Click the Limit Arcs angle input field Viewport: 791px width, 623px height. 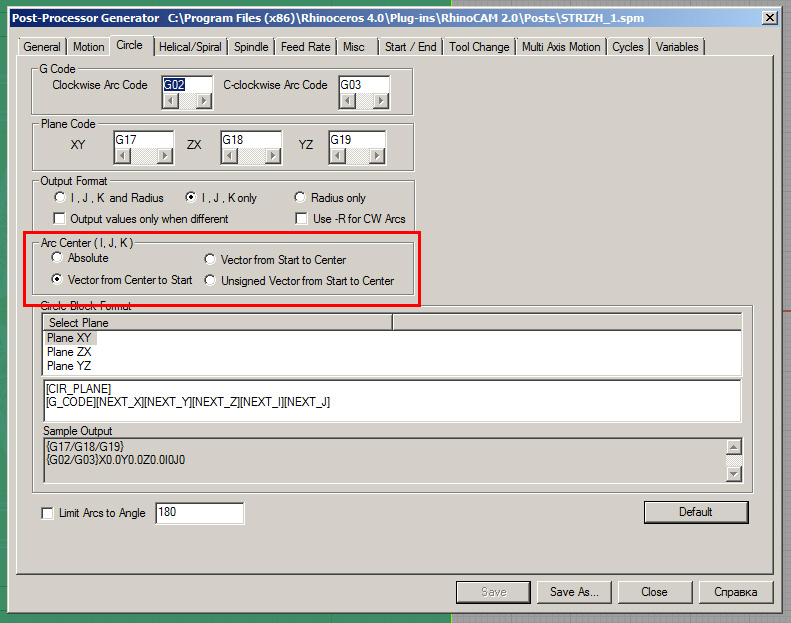pos(199,514)
